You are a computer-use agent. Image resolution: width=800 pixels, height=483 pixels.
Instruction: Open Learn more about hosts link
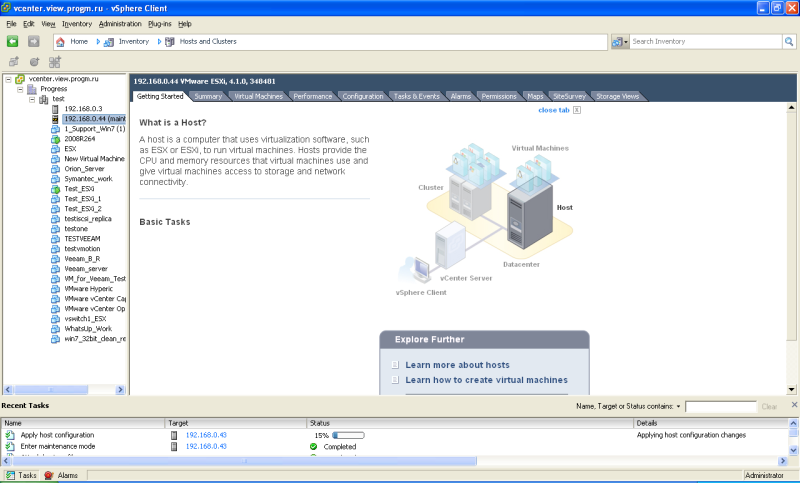pos(457,365)
